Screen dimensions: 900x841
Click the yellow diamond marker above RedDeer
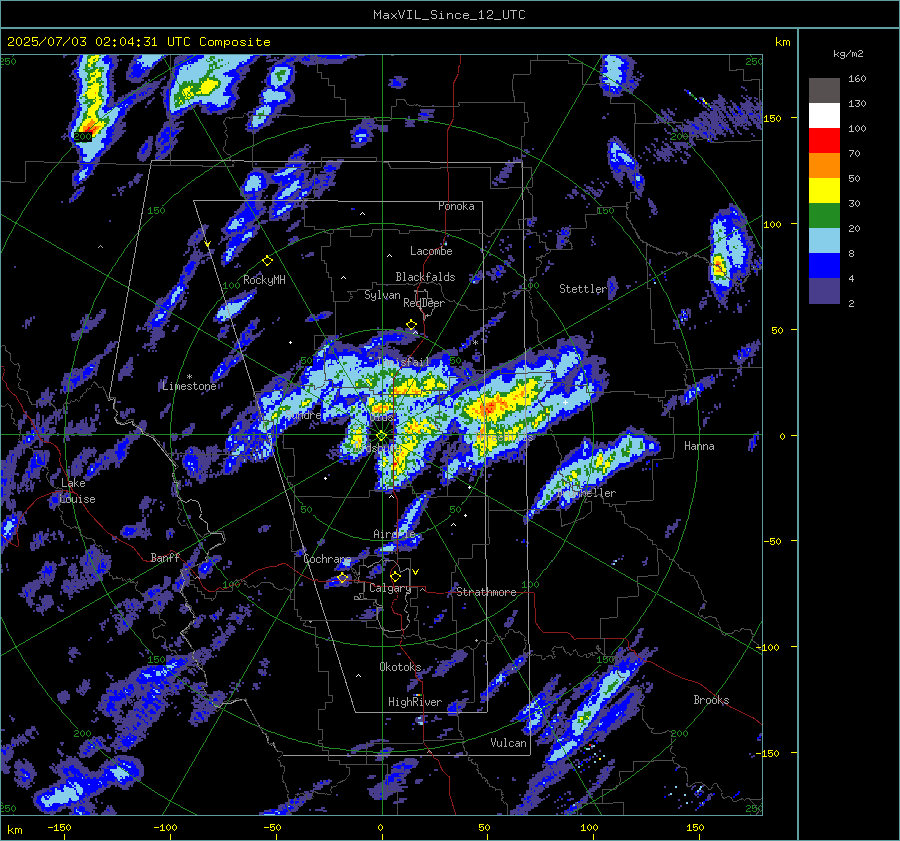click(411, 325)
